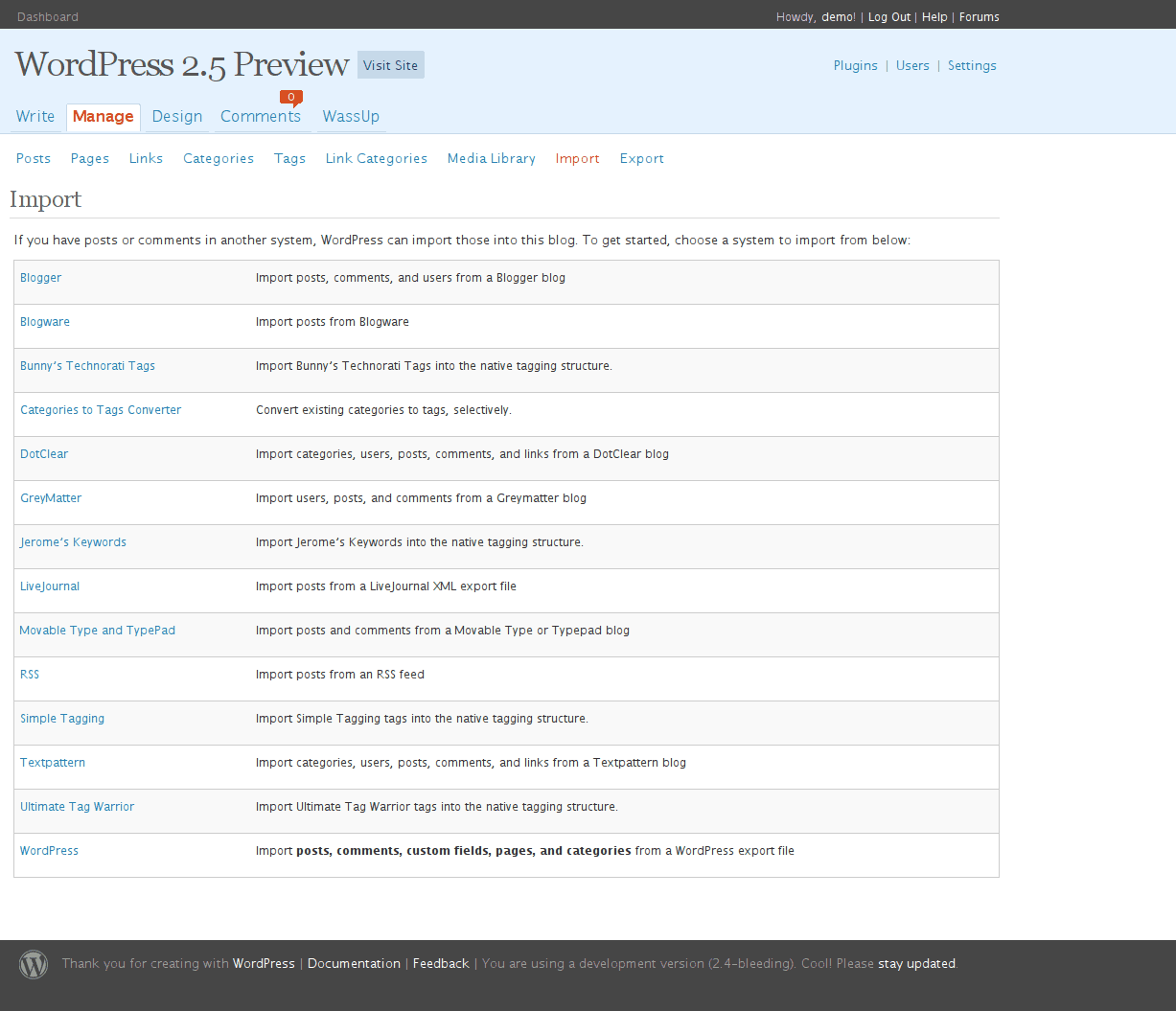Open the comments count bubble above Comments
Screen dimensions: 1176x1011
(291, 97)
